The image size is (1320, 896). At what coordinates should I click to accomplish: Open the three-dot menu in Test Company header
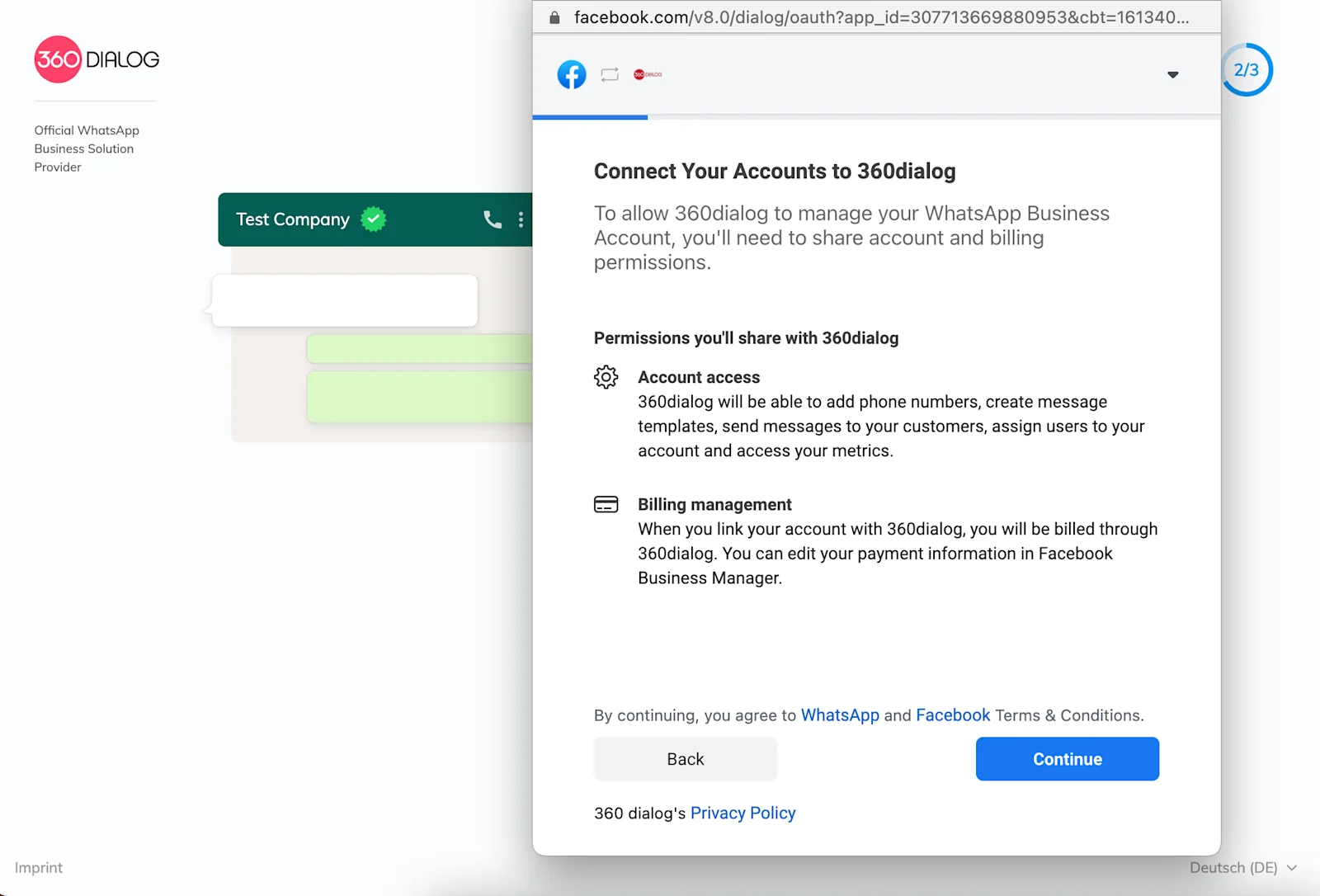521,219
